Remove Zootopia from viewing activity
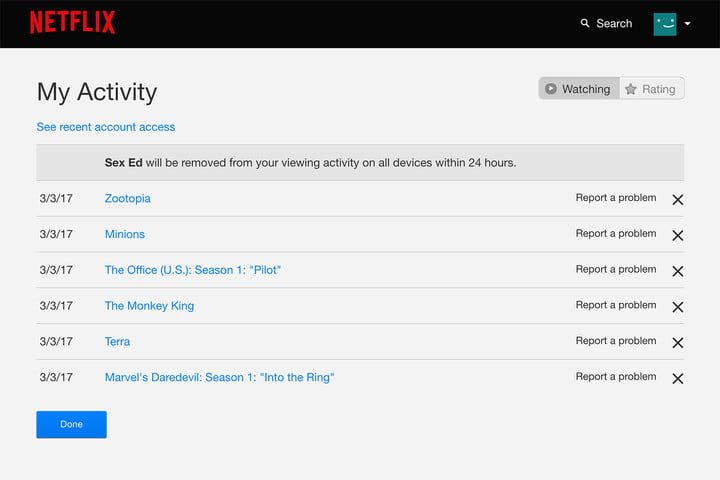Image resolution: width=720 pixels, height=480 pixels. pyautogui.click(x=677, y=199)
